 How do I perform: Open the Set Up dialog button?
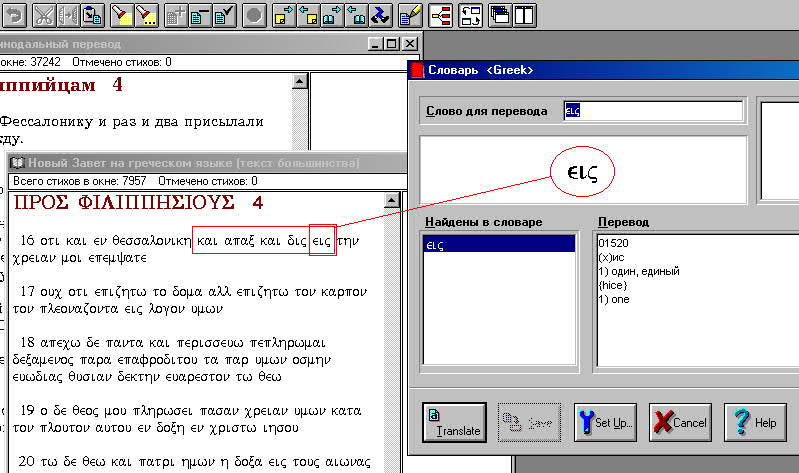(605, 423)
